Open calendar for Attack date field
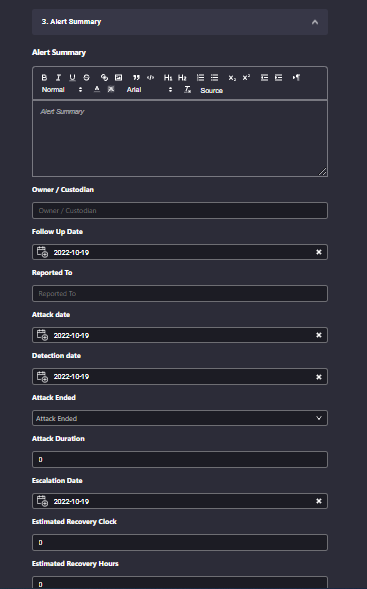This screenshot has width=367, height=589. point(42,335)
